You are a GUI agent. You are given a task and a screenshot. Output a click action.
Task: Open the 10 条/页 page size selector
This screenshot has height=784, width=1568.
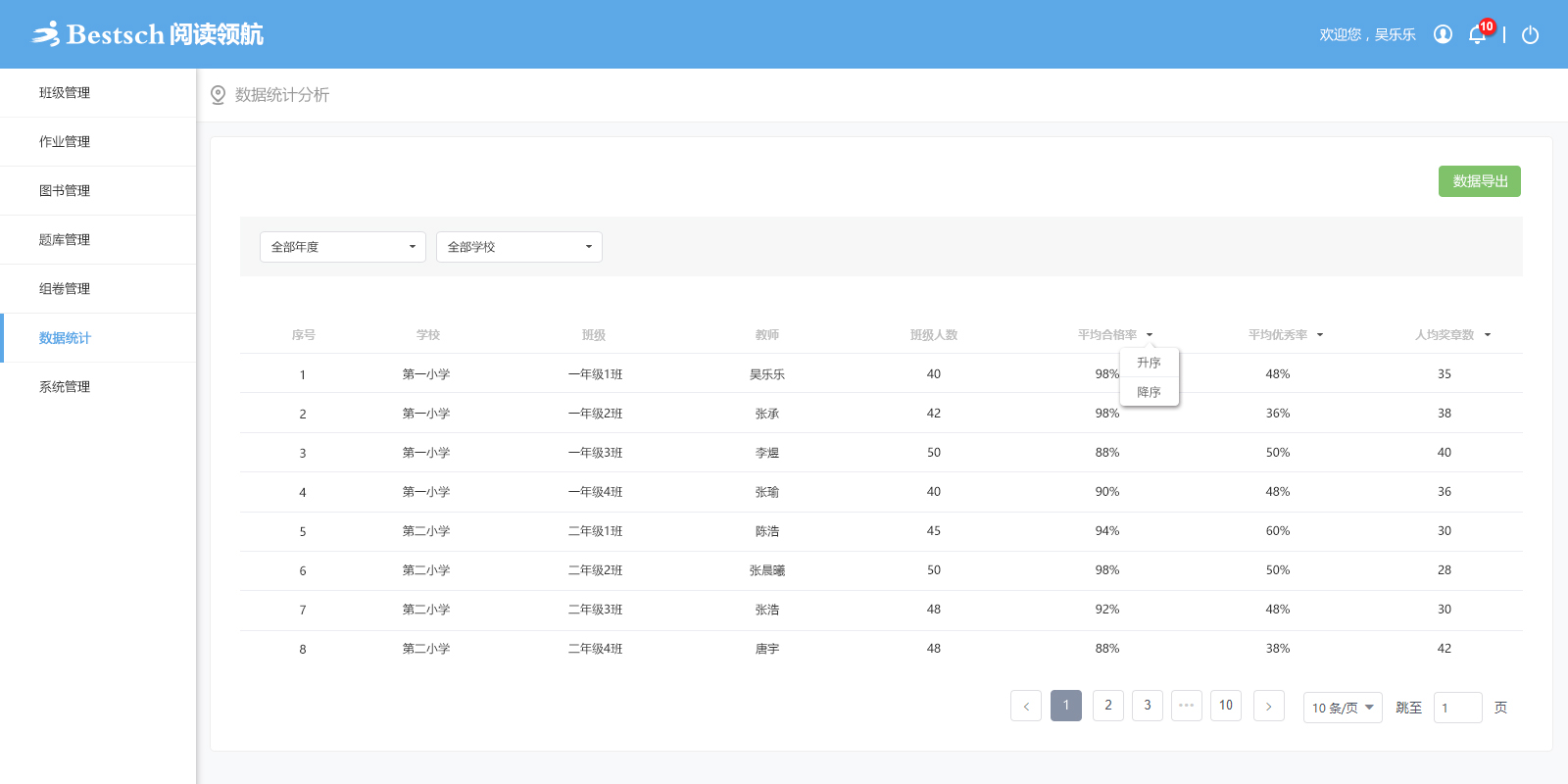click(x=1342, y=708)
